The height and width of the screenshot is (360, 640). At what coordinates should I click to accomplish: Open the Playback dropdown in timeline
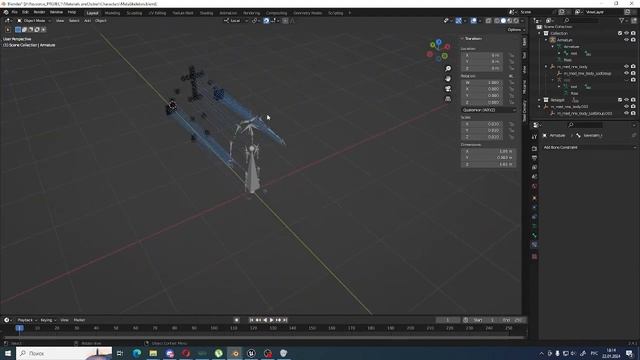[x=27, y=320]
